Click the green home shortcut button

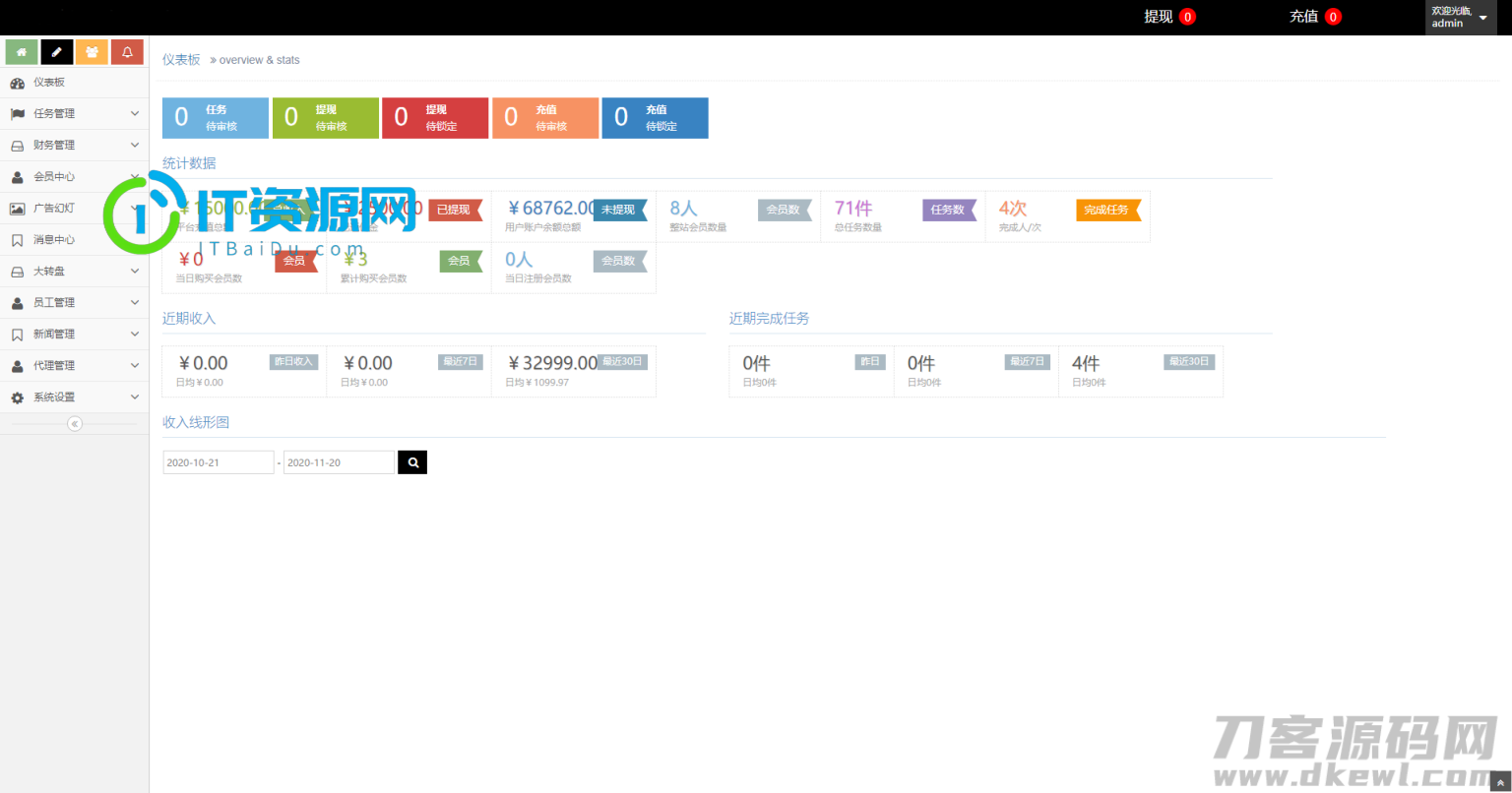[22, 52]
